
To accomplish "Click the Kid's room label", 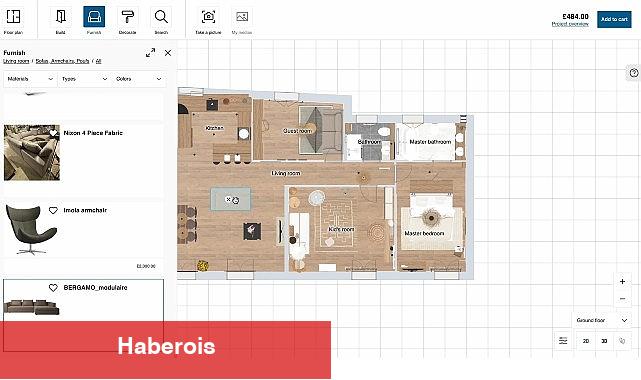I will pos(341,229).
